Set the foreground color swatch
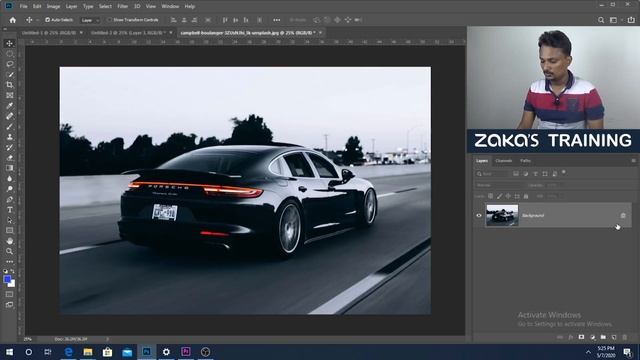The image size is (640, 360). click(7, 279)
